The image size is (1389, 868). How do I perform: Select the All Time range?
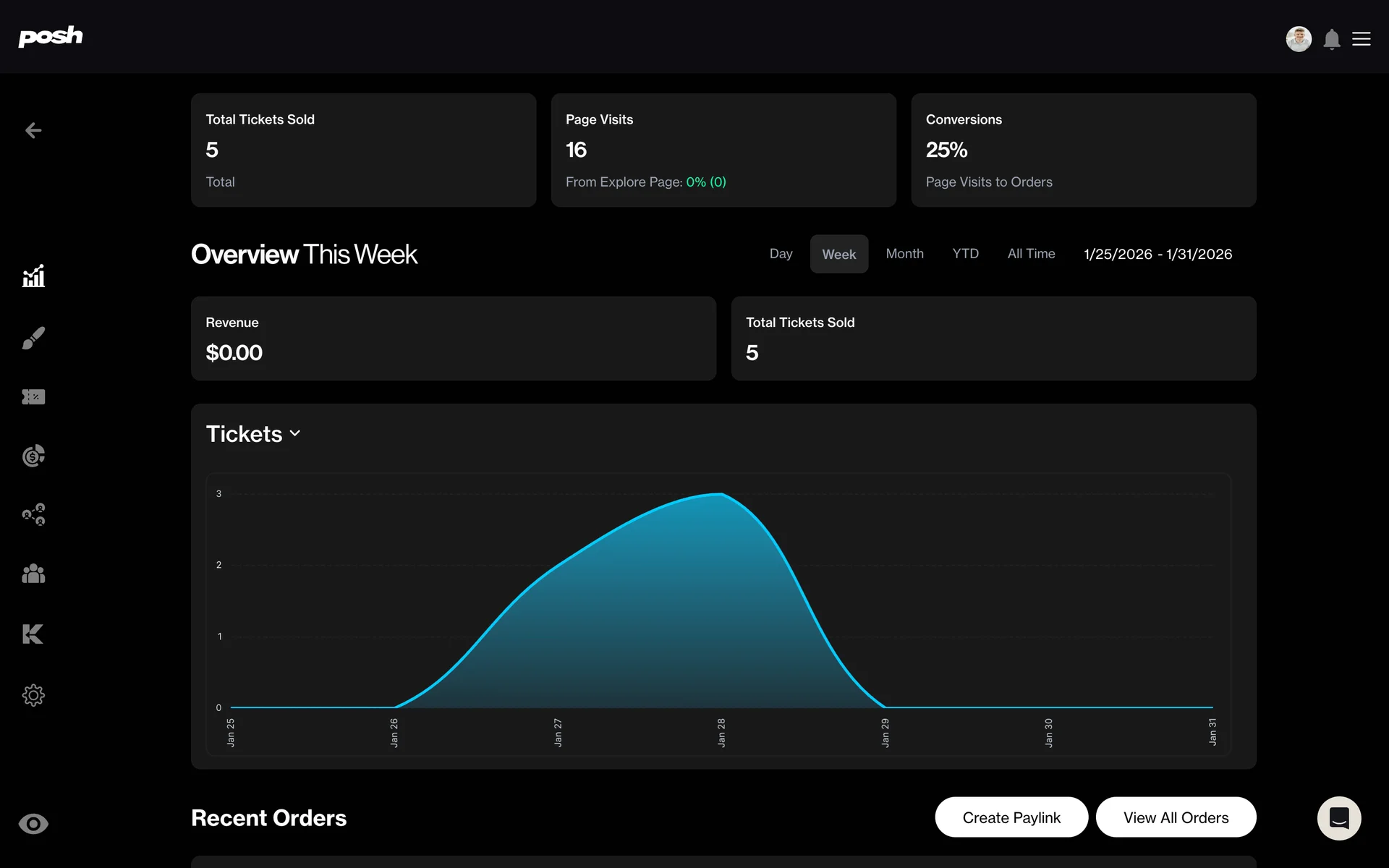pyautogui.click(x=1031, y=254)
